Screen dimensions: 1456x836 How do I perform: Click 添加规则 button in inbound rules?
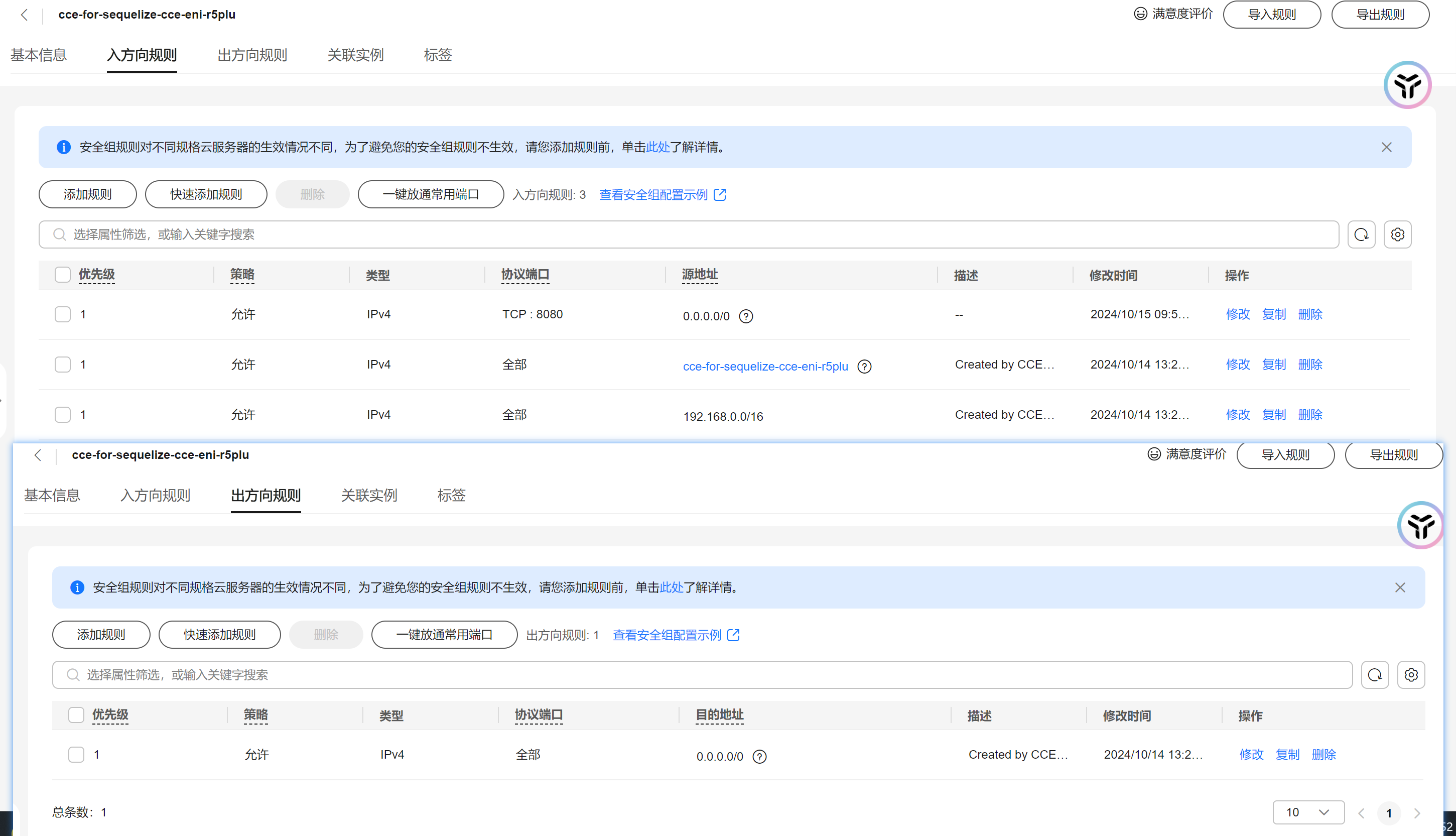[x=87, y=195]
